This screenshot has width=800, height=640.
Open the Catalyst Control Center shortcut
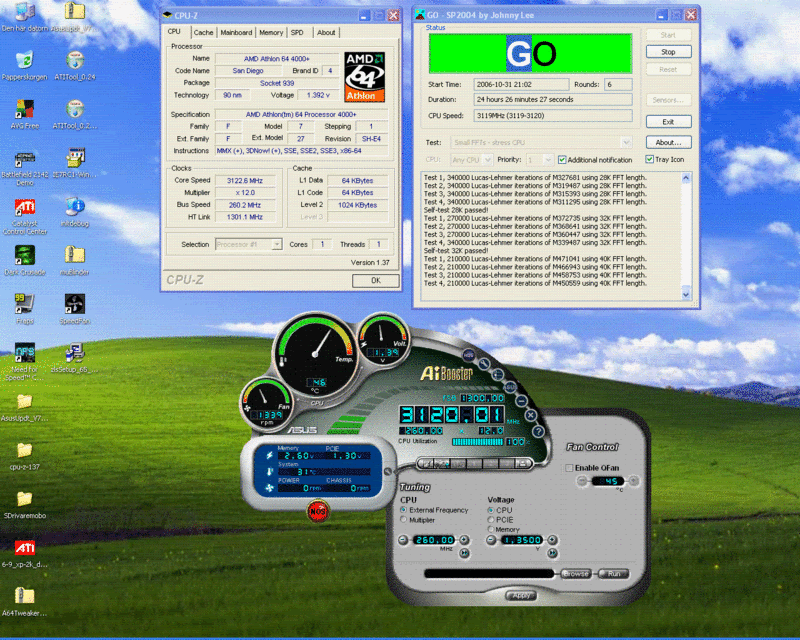pyautogui.click(x=24, y=217)
